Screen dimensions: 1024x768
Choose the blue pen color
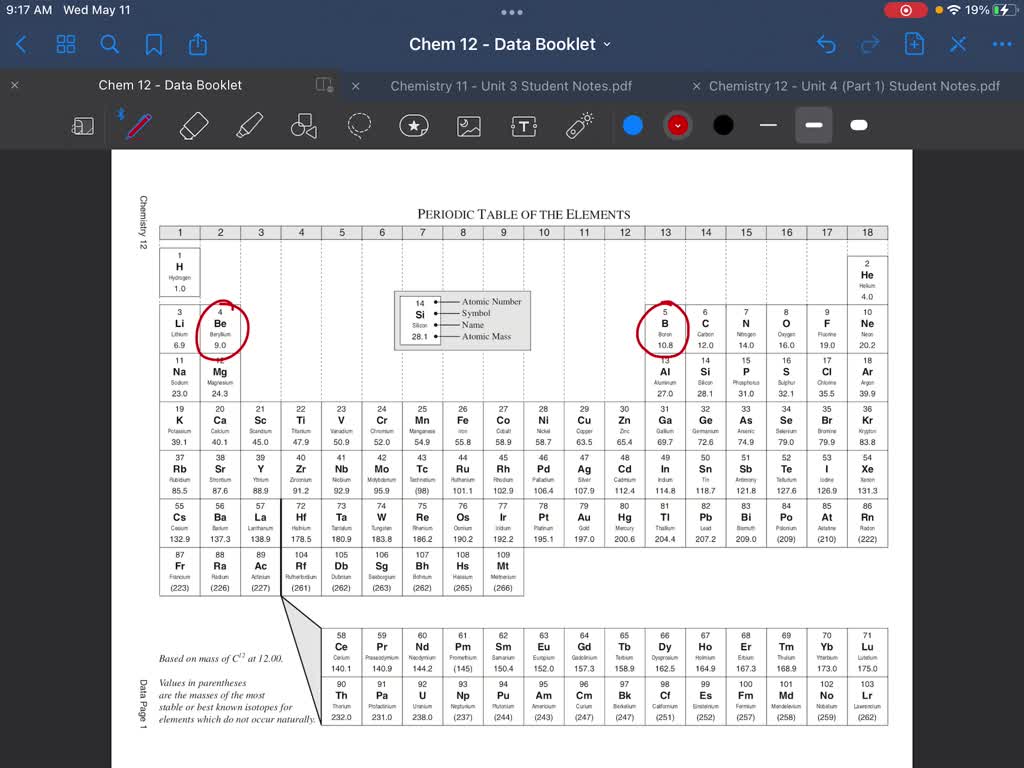tap(633, 125)
